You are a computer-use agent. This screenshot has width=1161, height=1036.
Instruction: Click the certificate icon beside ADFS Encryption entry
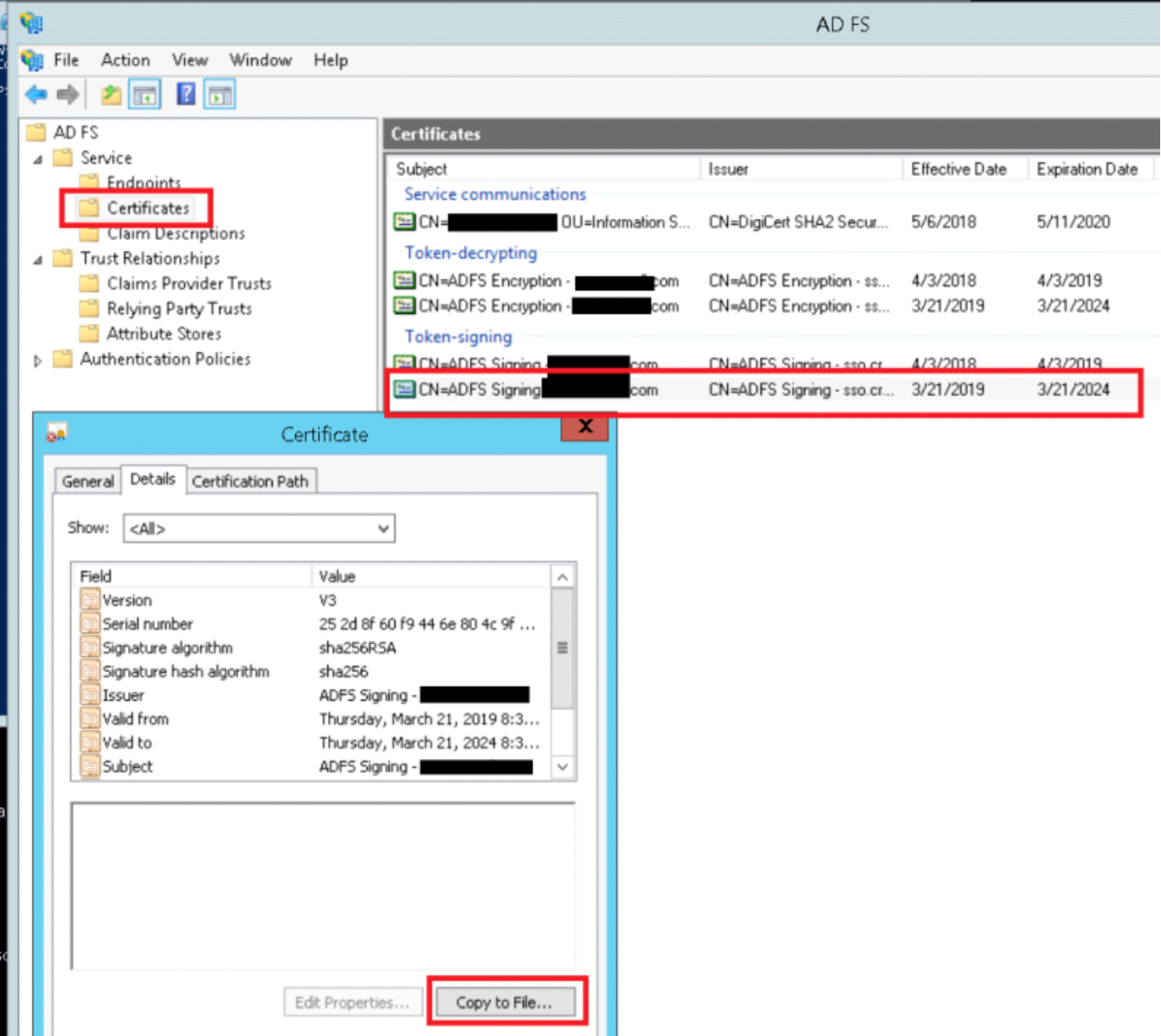click(x=404, y=280)
